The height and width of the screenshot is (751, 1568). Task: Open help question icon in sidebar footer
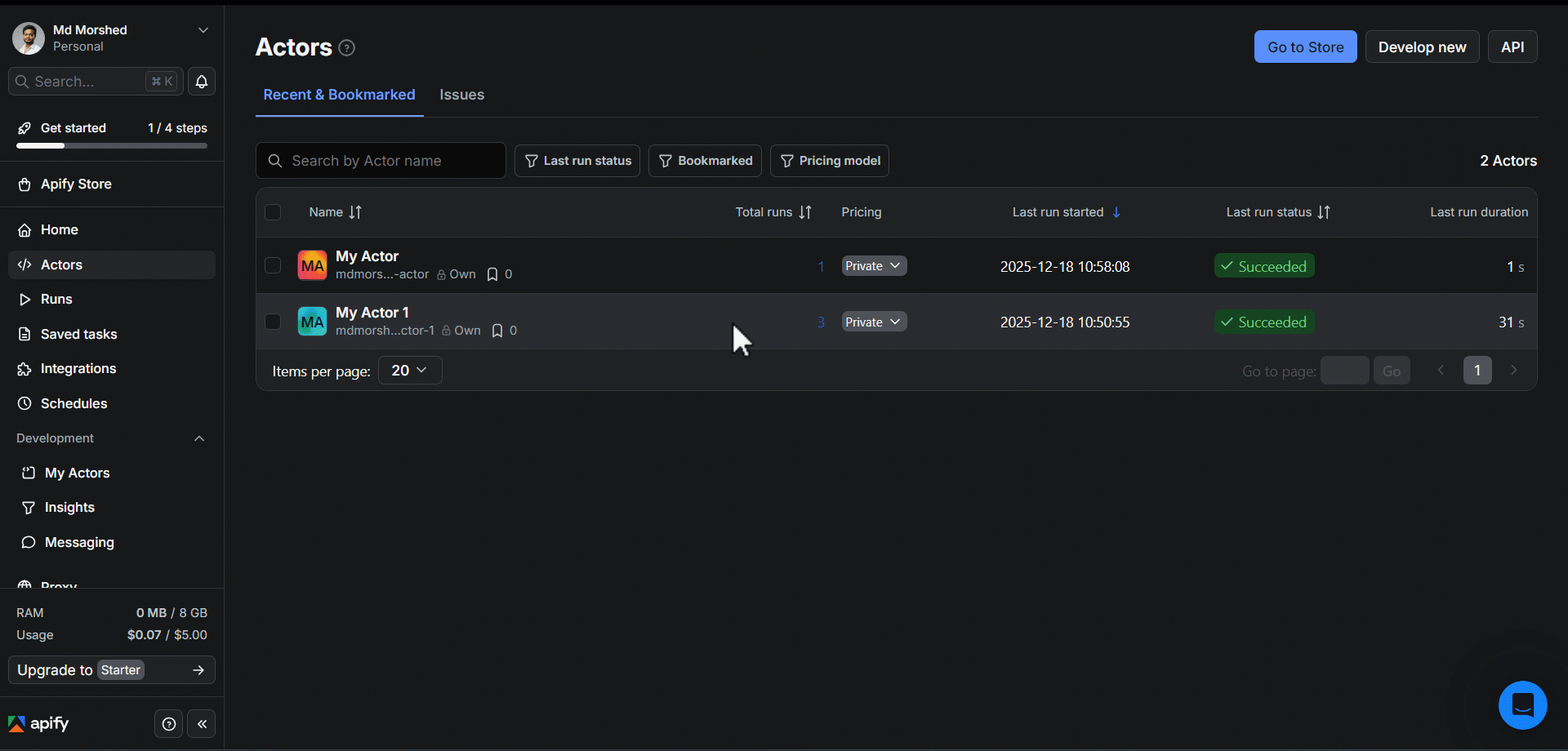[x=169, y=724]
